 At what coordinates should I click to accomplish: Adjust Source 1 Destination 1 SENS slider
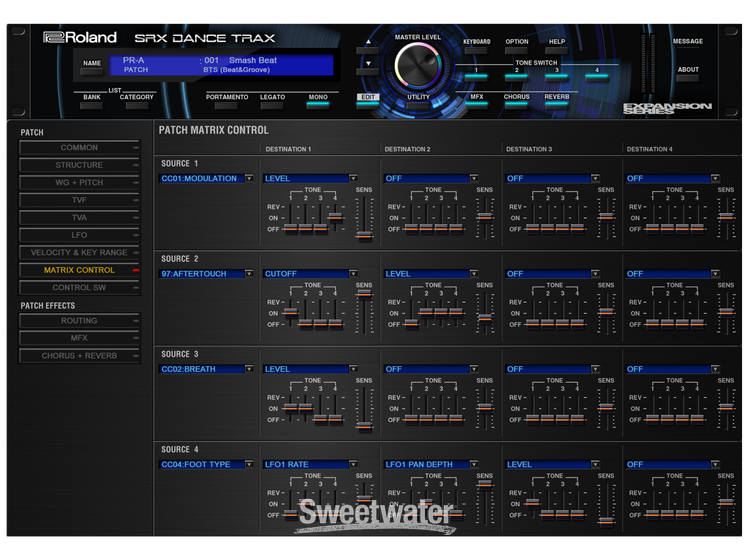coord(364,235)
